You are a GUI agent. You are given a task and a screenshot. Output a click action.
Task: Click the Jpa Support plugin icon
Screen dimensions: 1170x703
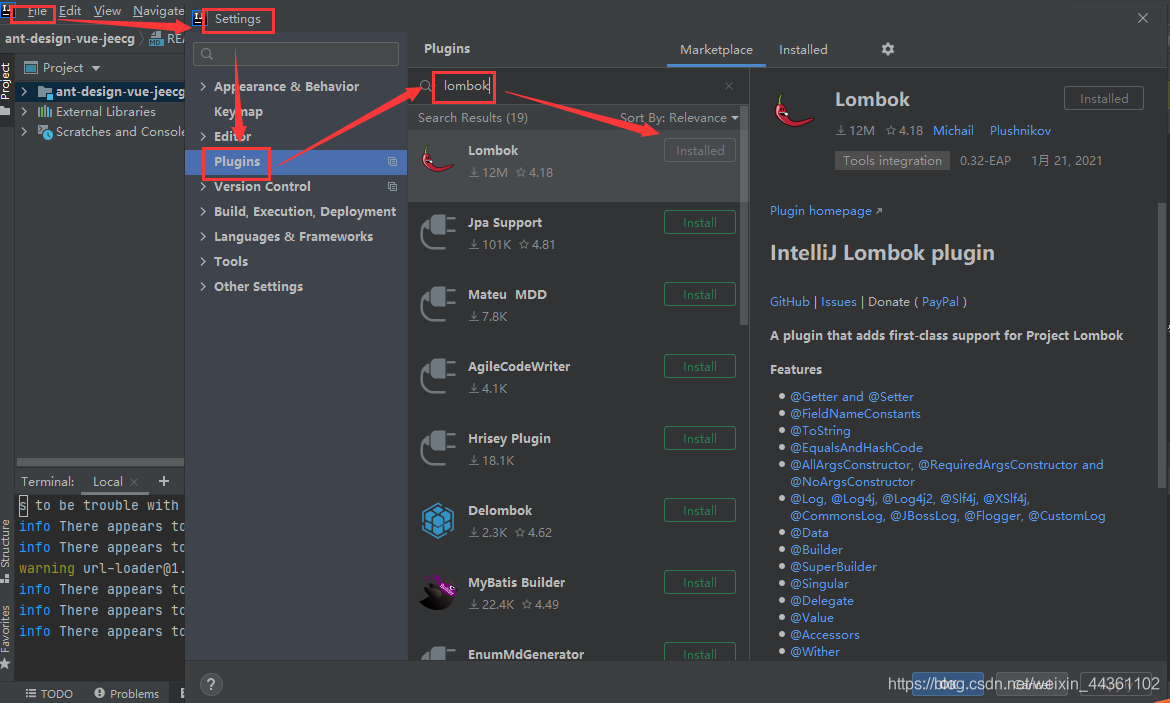437,232
